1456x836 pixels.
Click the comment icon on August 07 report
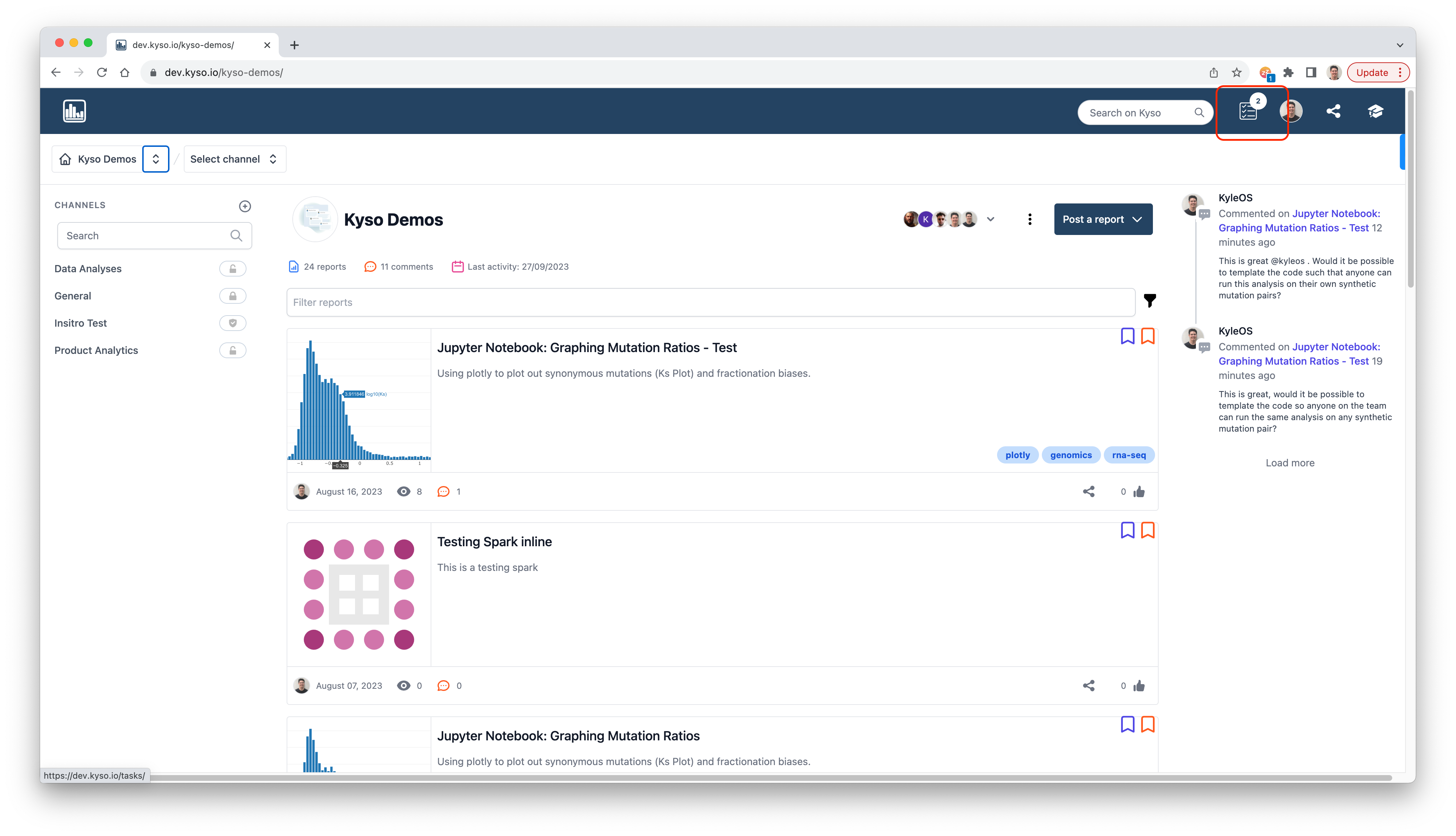(x=443, y=686)
